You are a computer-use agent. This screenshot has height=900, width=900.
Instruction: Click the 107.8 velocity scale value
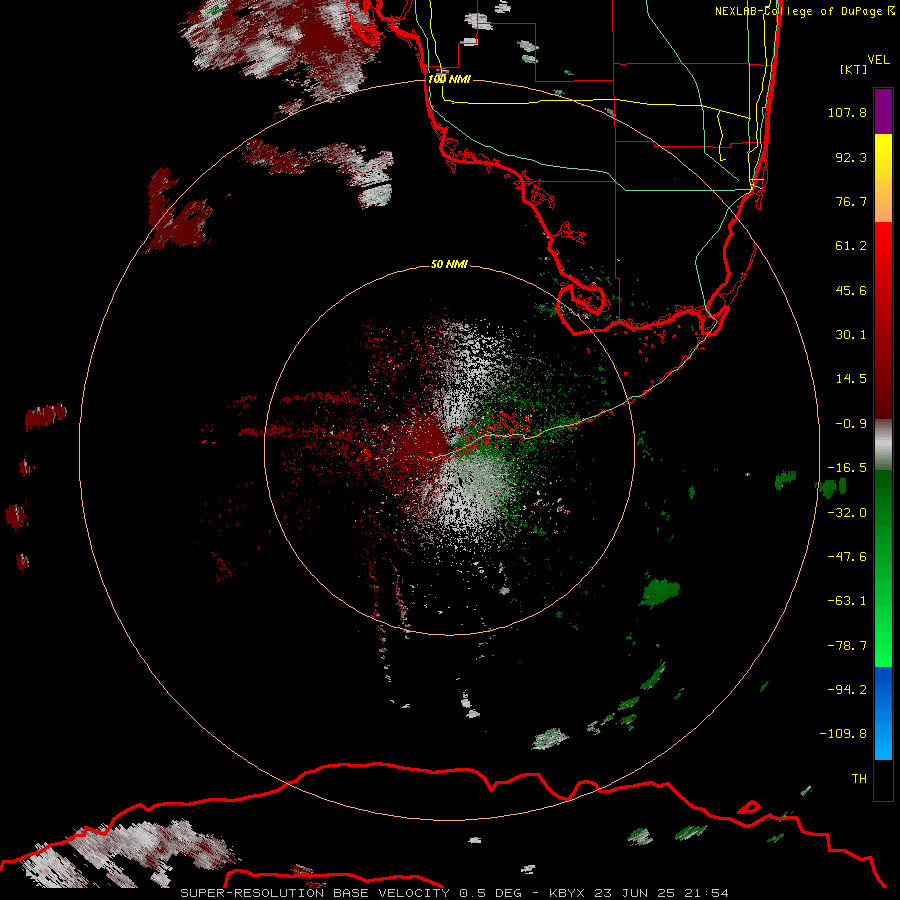point(847,112)
